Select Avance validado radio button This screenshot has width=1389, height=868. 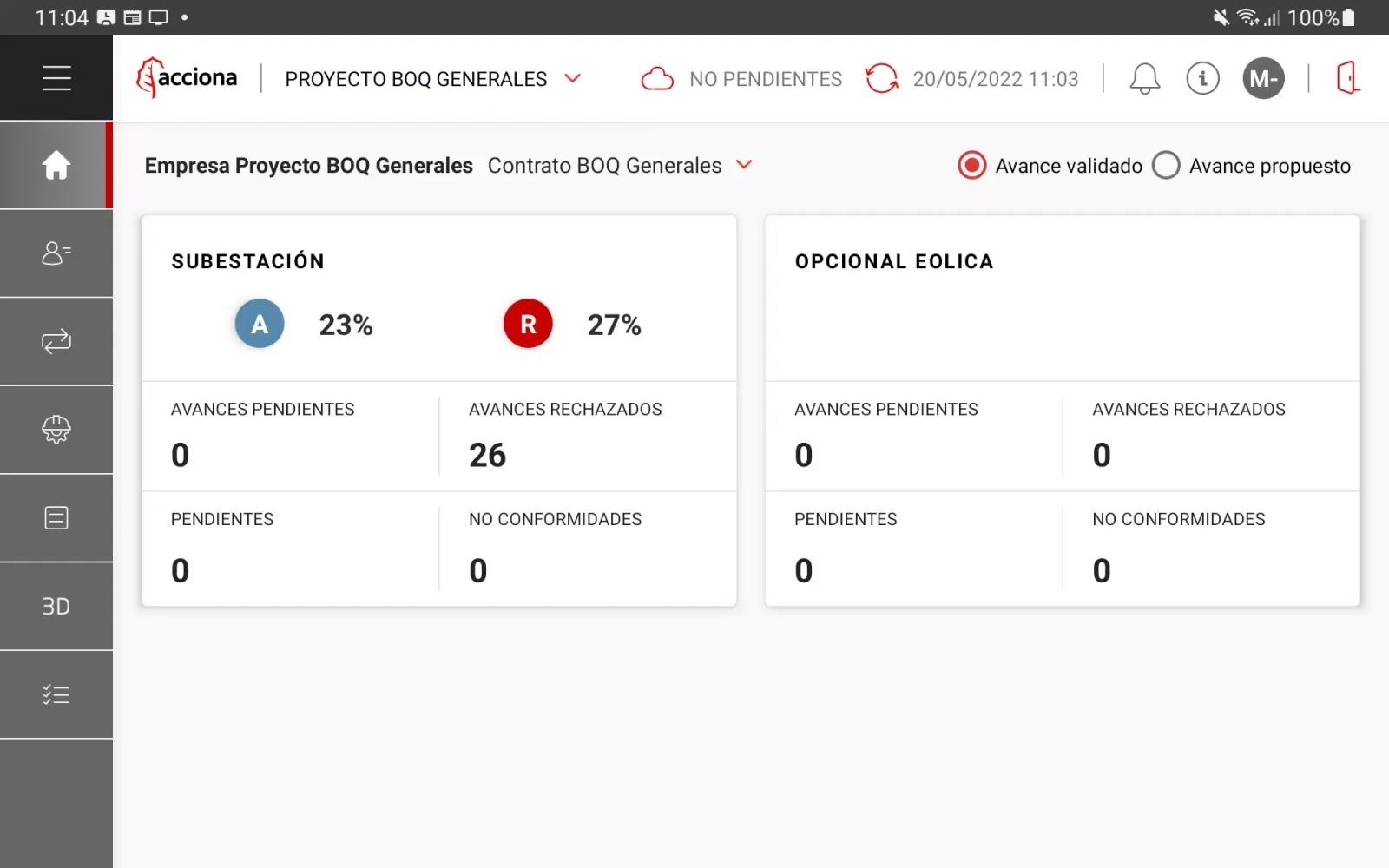(x=972, y=165)
